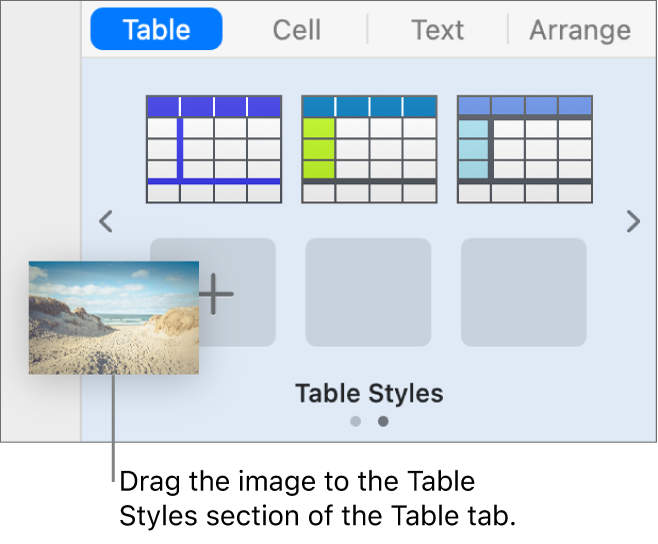Go to second page of table styles dot
This screenshot has height=544, width=658.
pos(383,421)
